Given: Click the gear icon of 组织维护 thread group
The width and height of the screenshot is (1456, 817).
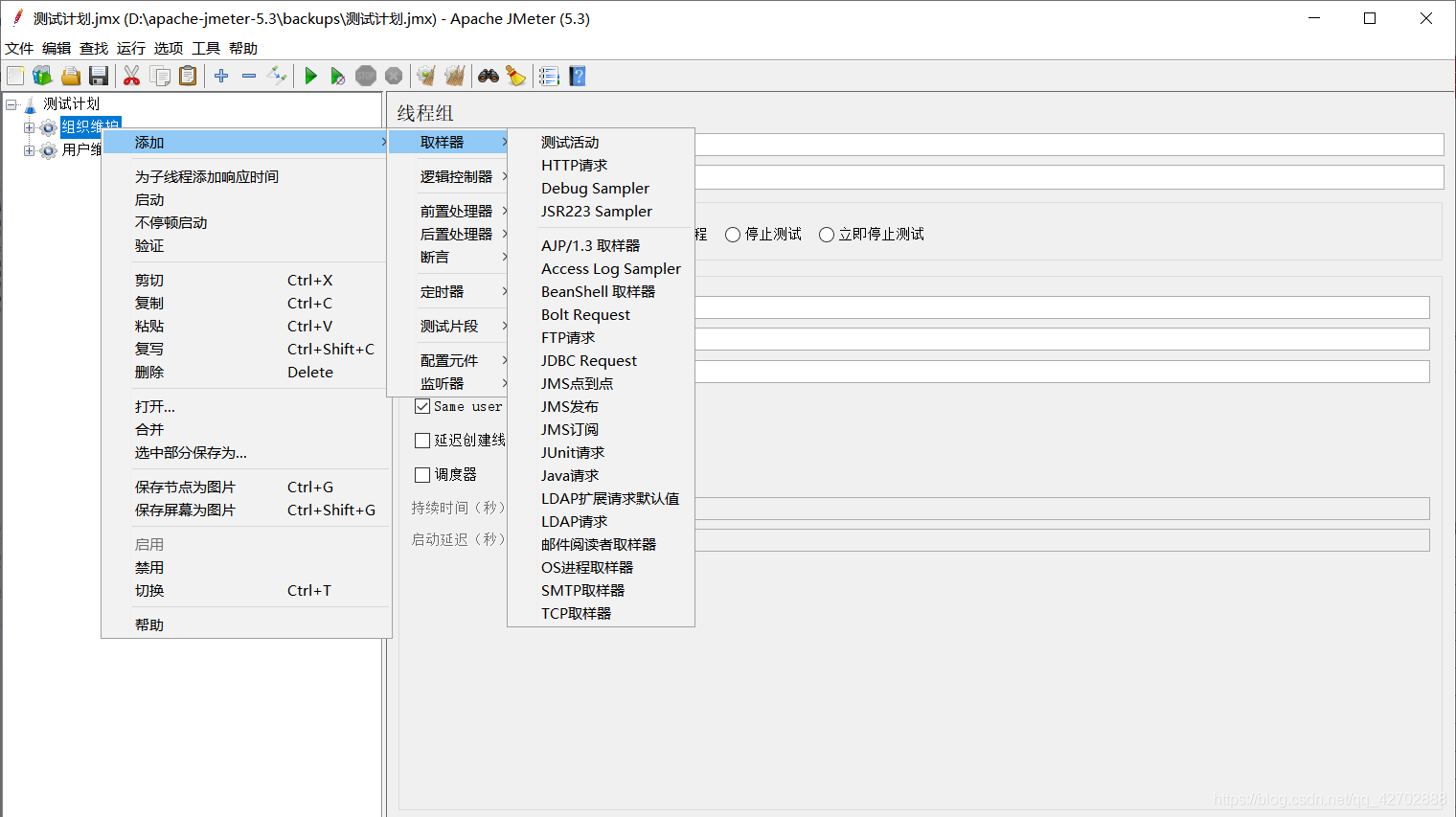Looking at the screenshot, I should click(x=48, y=127).
